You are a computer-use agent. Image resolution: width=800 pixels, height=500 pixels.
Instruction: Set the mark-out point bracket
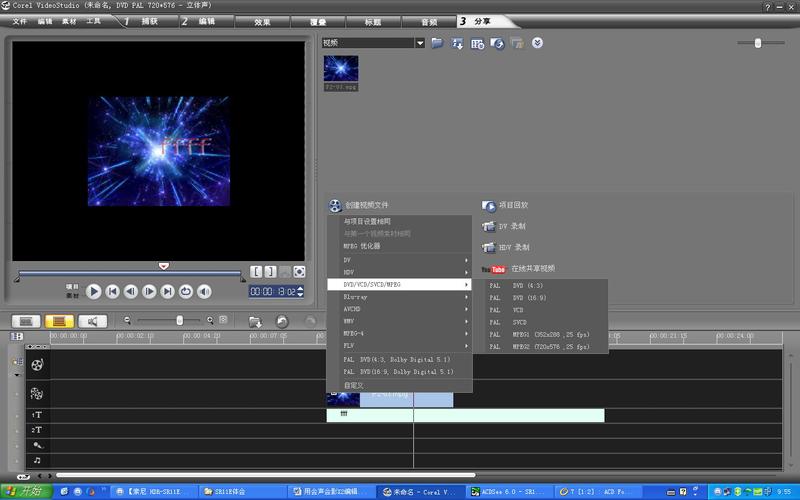270,271
